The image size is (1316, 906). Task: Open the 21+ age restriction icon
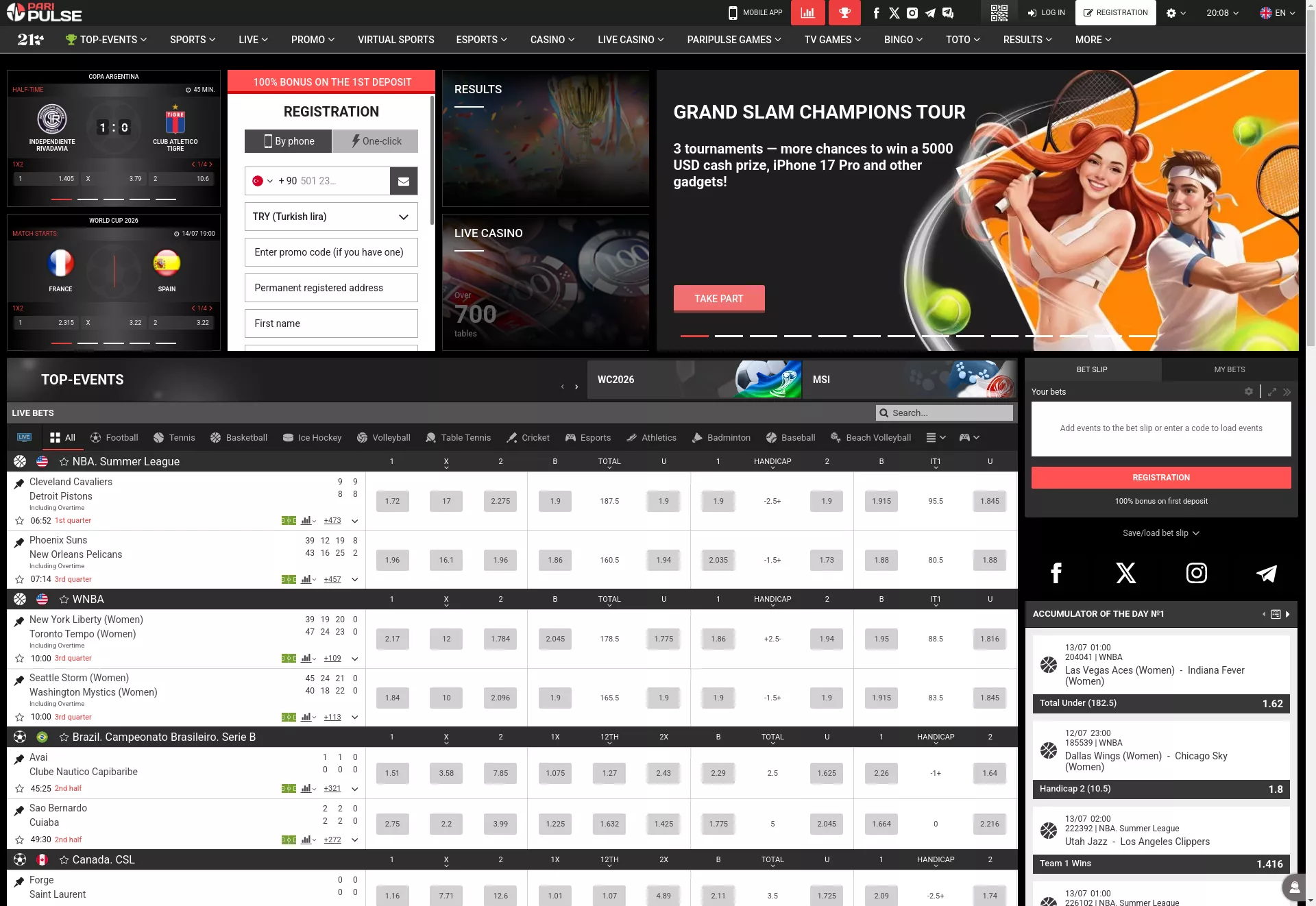click(30, 40)
